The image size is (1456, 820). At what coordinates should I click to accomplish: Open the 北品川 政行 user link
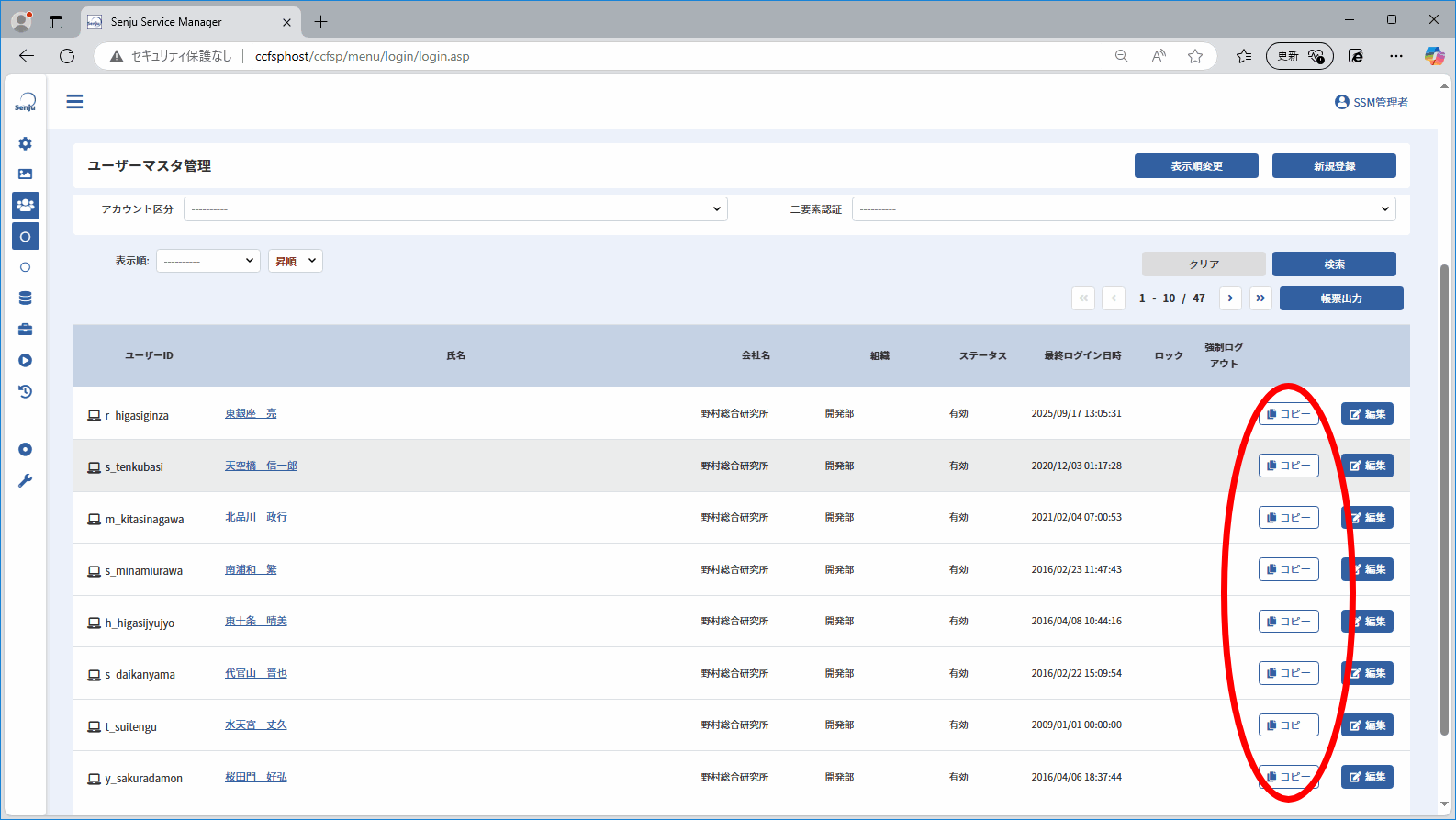[256, 517]
